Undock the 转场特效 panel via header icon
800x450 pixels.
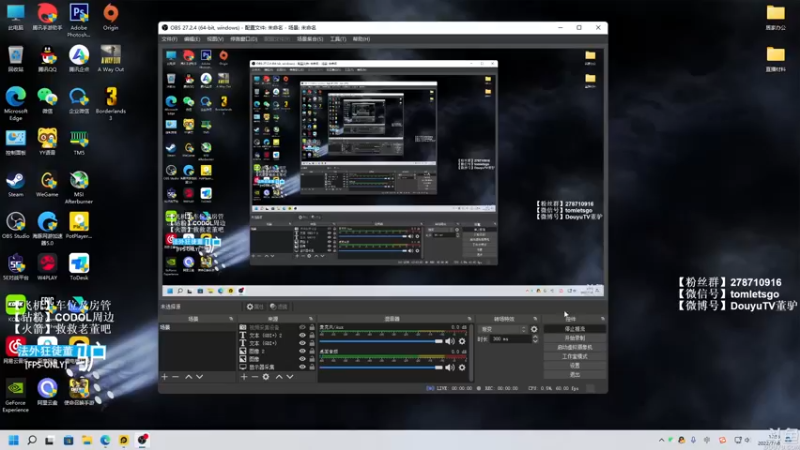coord(535,319)
